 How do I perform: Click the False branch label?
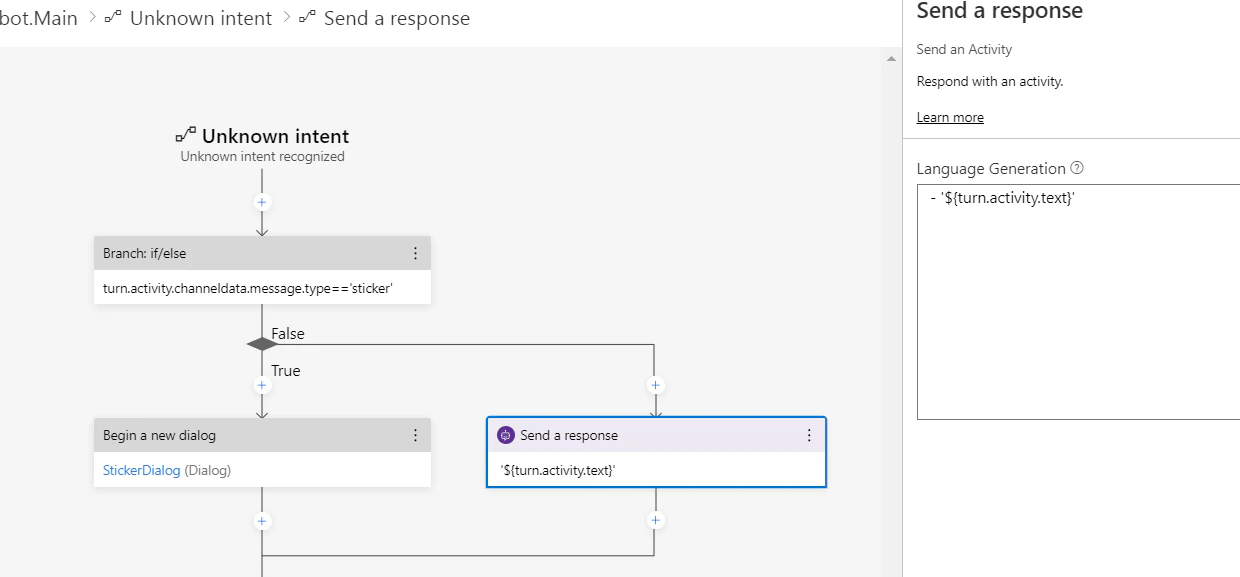288,333
